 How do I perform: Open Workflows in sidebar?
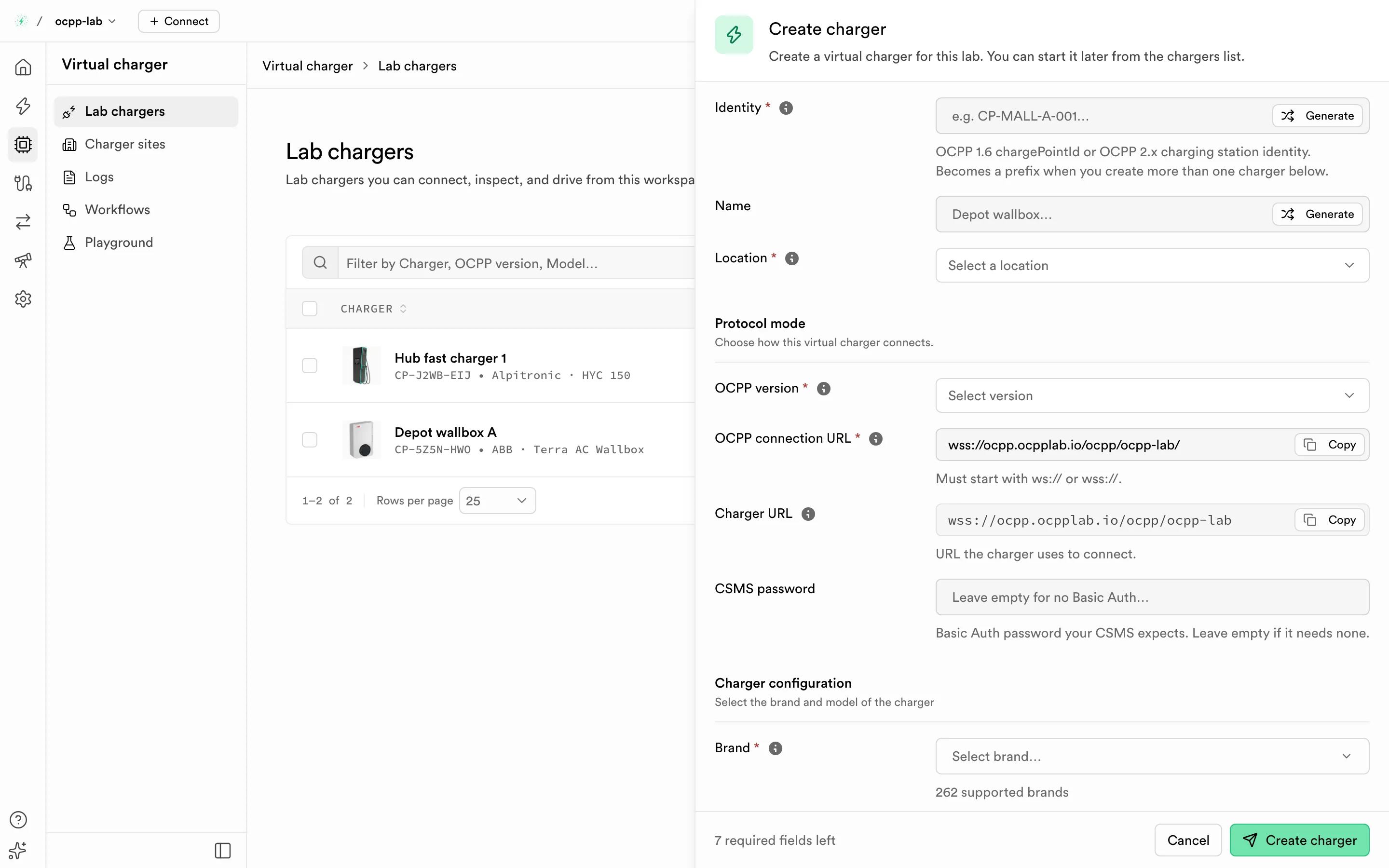pyautogui.click(x=146, y=210)
